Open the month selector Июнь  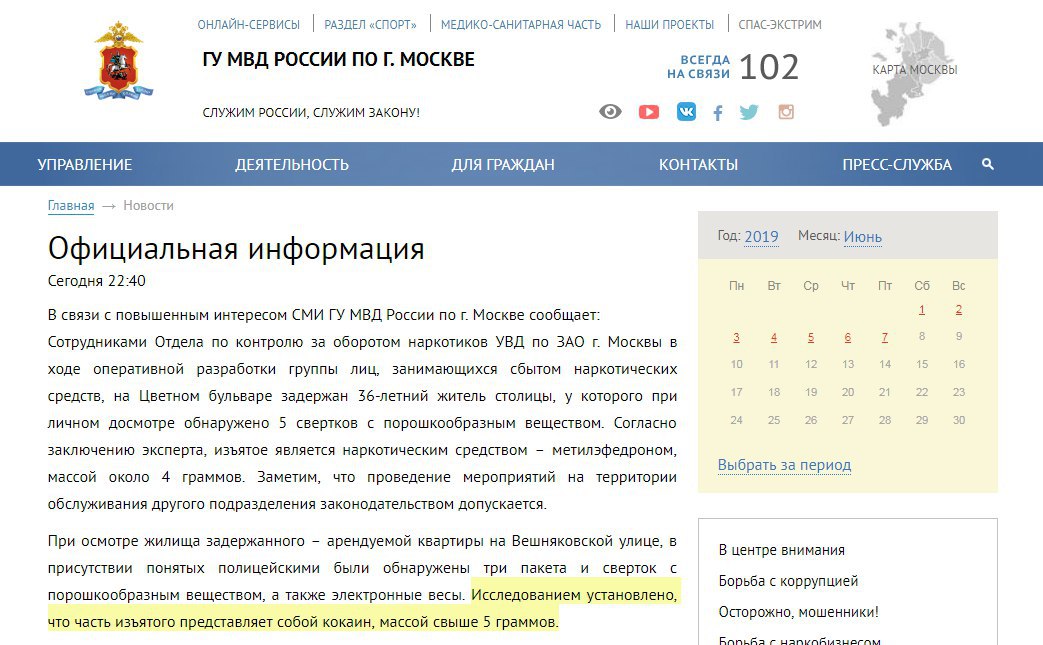[x=863, y=237]
